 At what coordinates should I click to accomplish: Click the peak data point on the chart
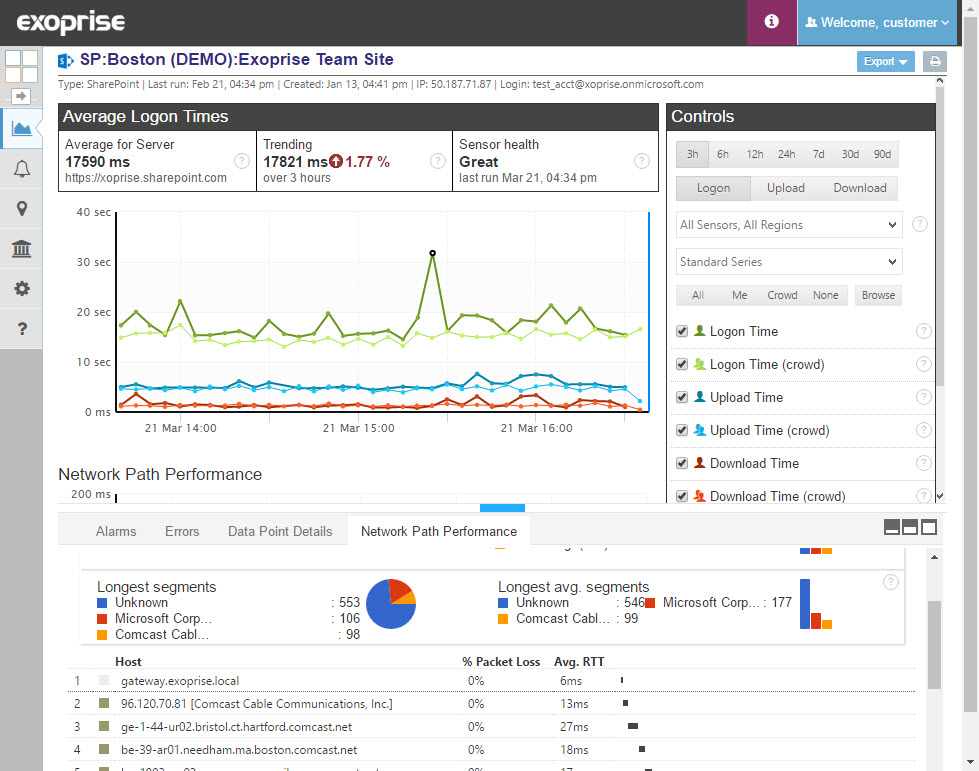(433, 253)
